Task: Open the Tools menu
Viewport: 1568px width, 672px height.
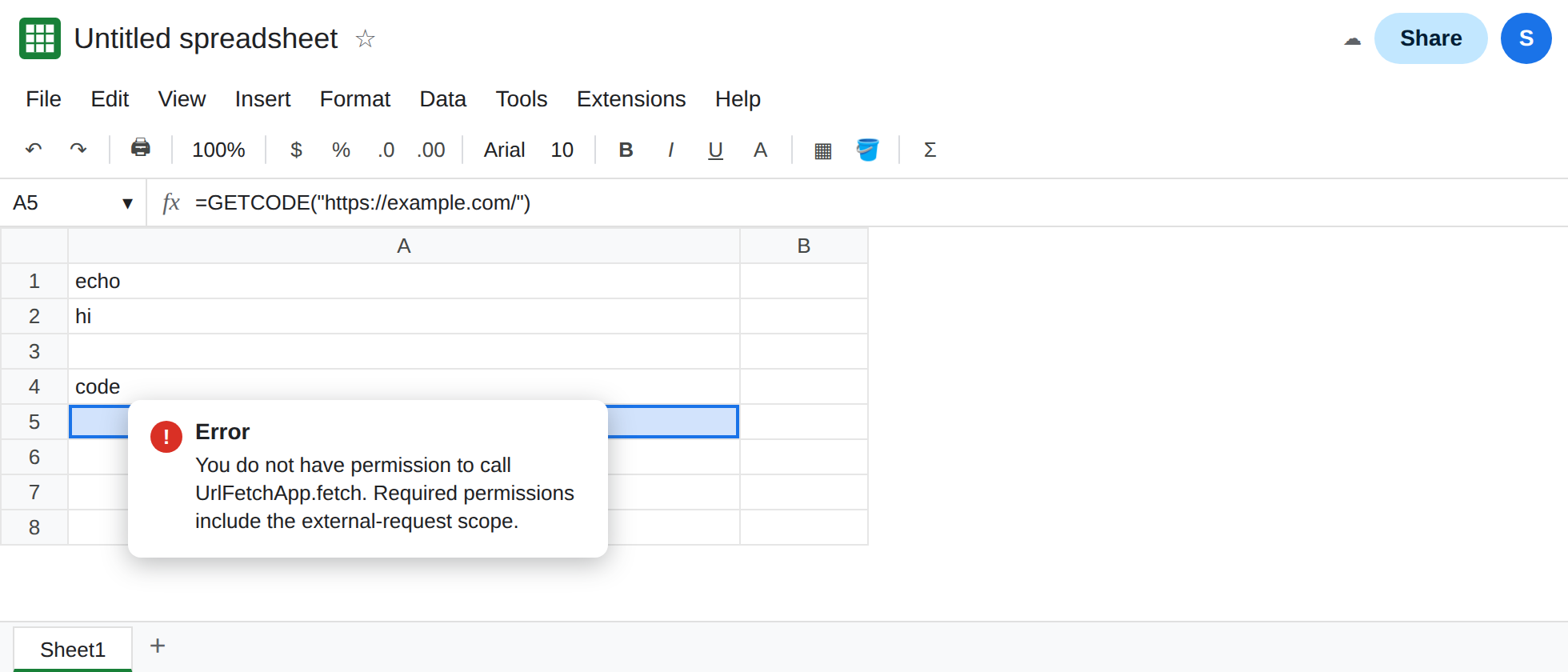Action: coord(521,98)
